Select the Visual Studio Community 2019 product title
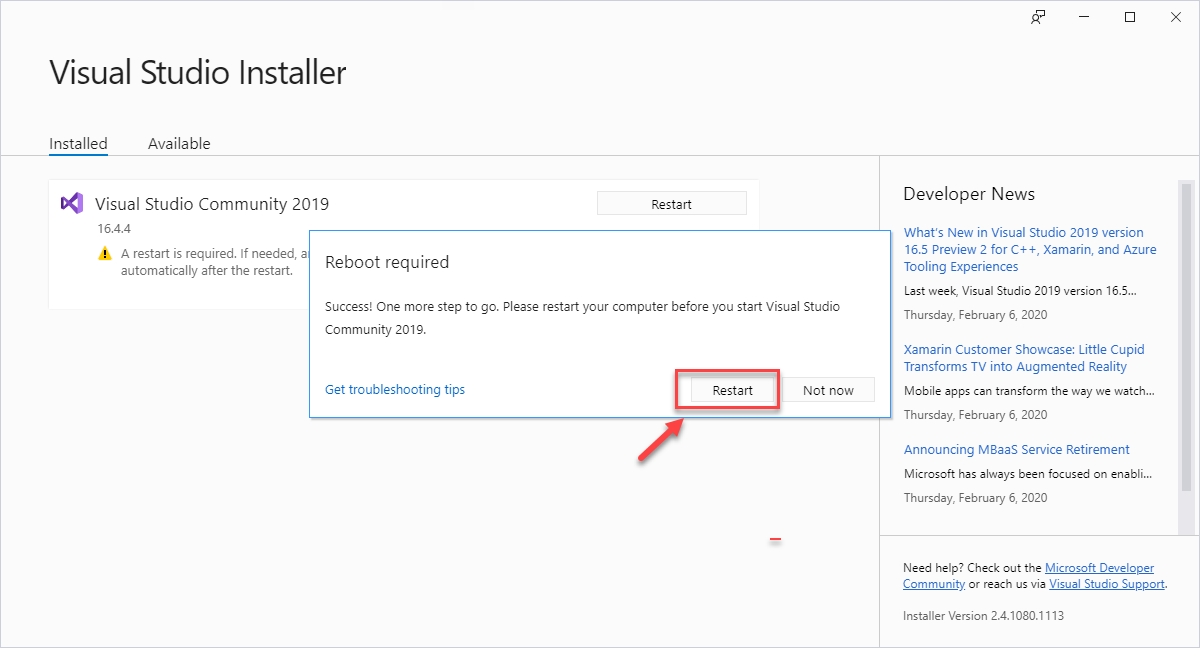The height and width of the screenshot is (648, 1200). [212, 204]
